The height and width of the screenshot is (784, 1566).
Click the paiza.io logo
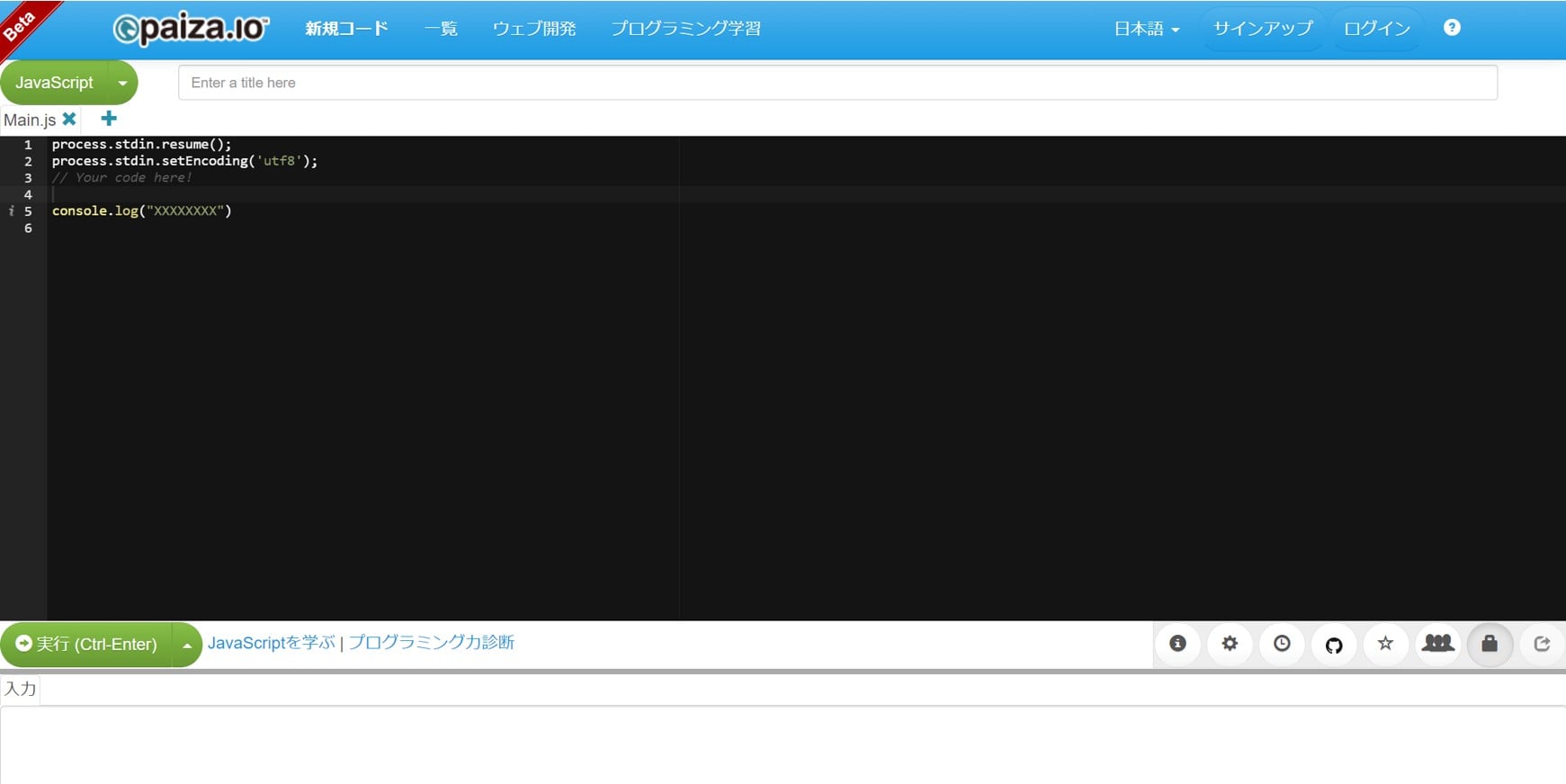(191, 28)
